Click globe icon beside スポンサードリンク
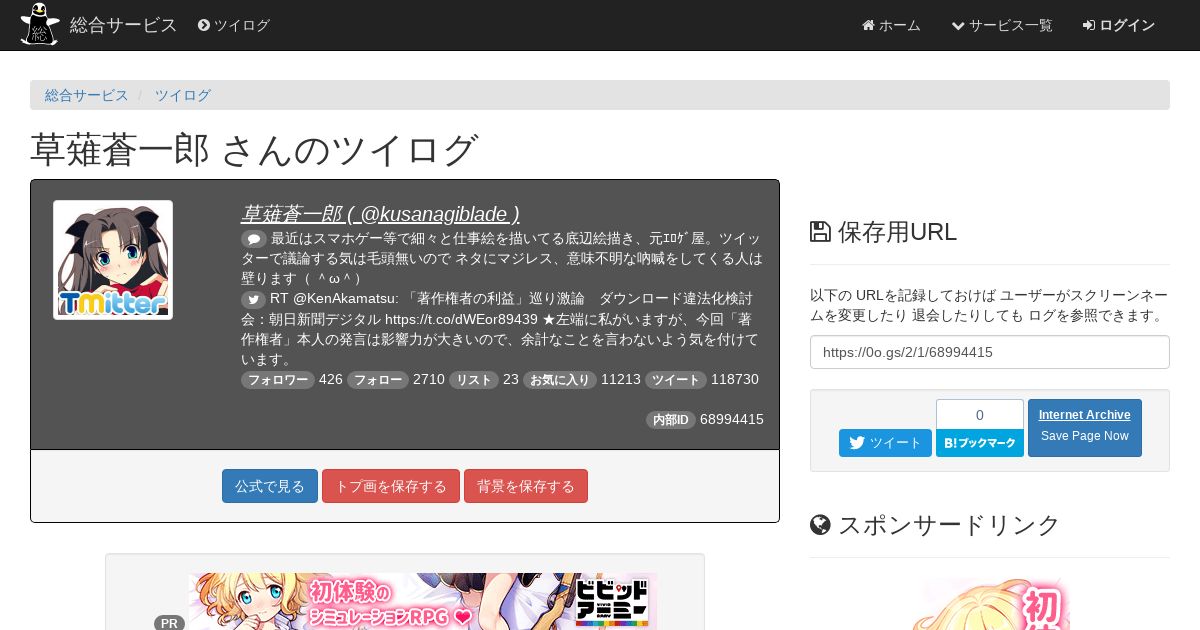1200x630 pixels. [x=820, y=524]
